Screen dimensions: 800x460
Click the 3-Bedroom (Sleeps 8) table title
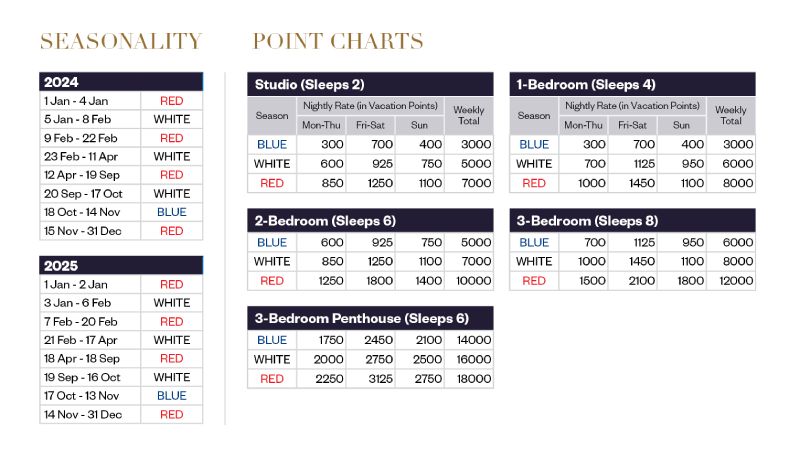(632, 221)
